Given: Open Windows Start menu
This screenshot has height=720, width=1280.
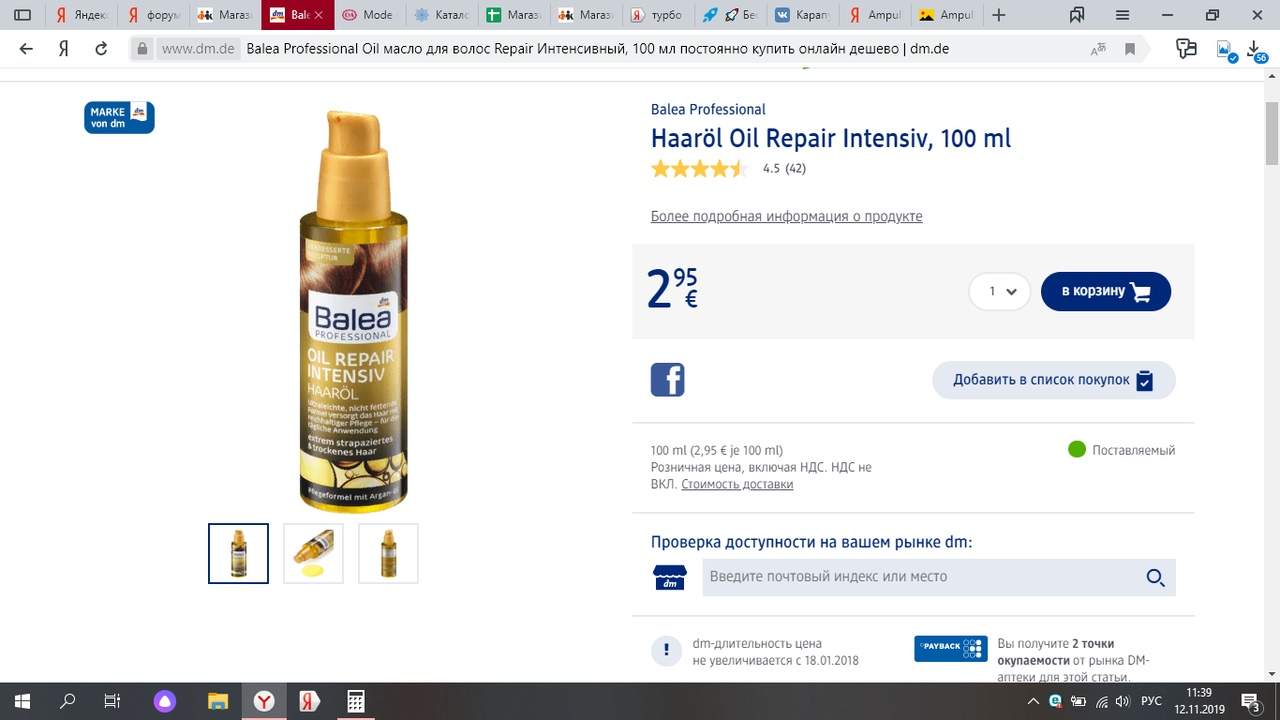Looking at the screenshot, I should 22,701.
